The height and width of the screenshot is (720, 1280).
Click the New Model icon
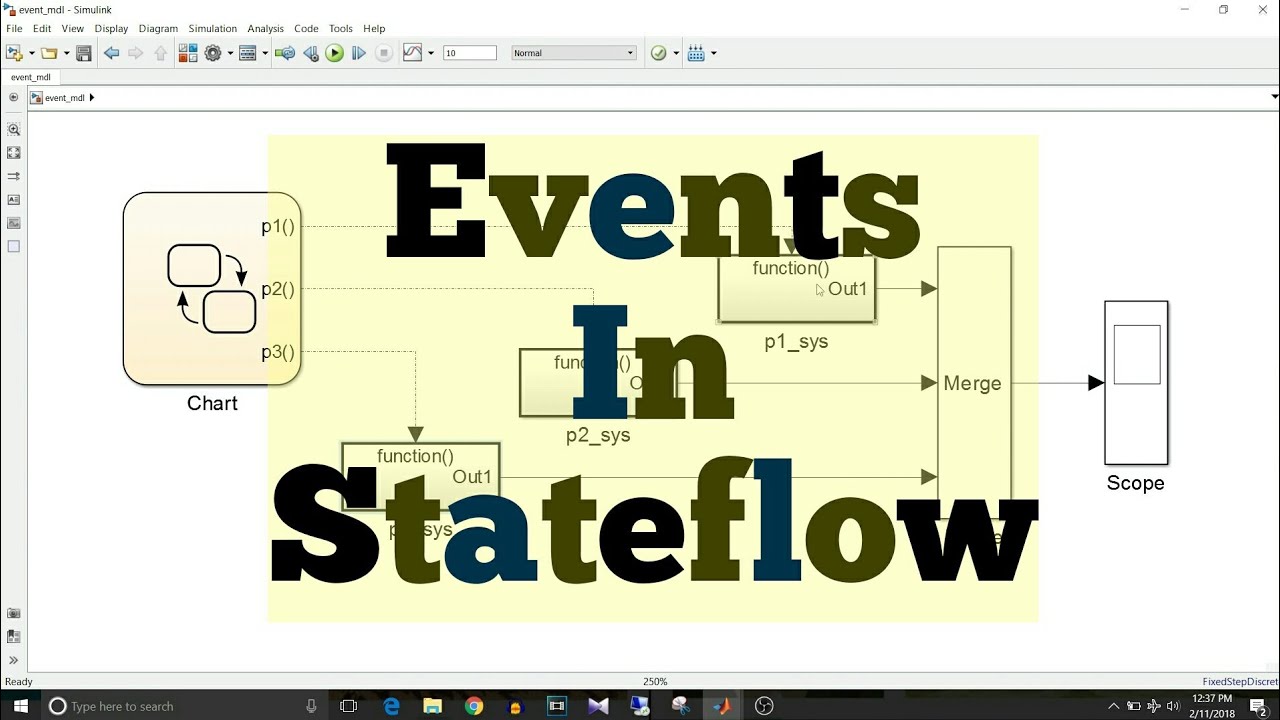click(14, 53)
